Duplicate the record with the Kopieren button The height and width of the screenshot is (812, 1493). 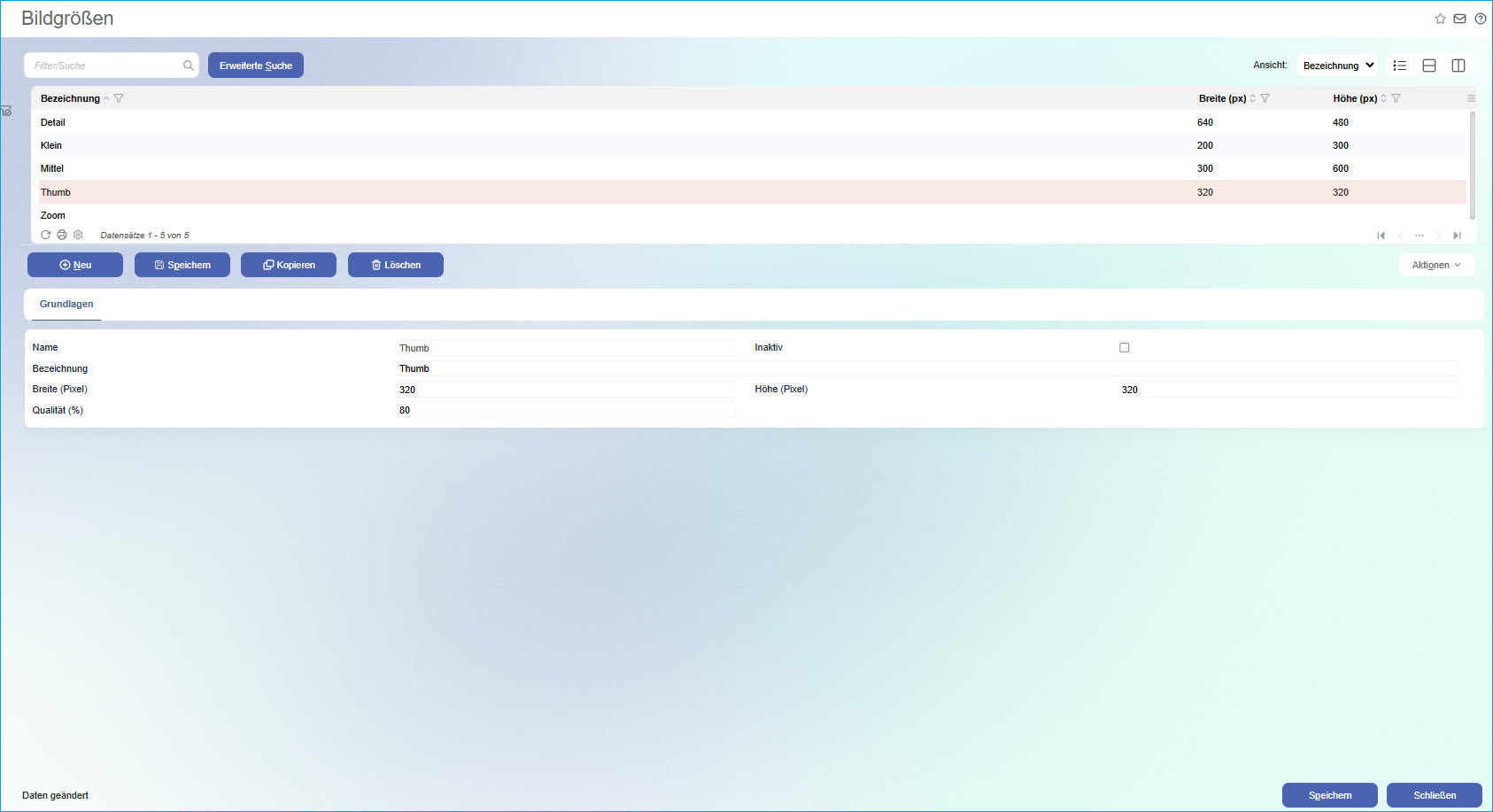click(289, 265)
